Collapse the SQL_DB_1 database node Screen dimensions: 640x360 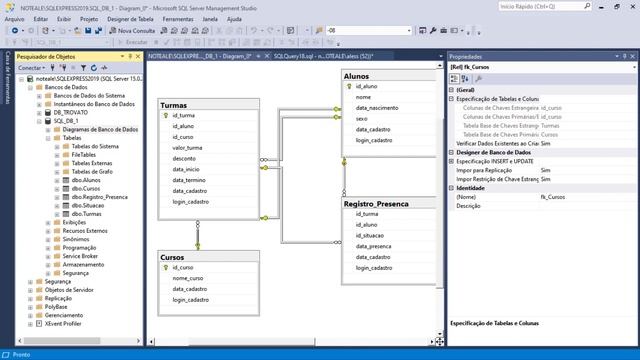click(x=39, y=121)
